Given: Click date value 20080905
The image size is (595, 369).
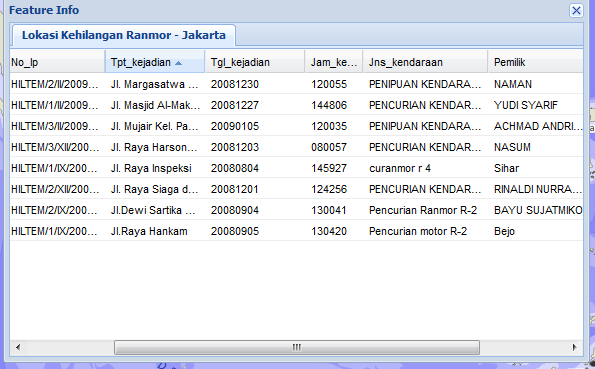Looking at the screenshot, I should tap(235, 231).
